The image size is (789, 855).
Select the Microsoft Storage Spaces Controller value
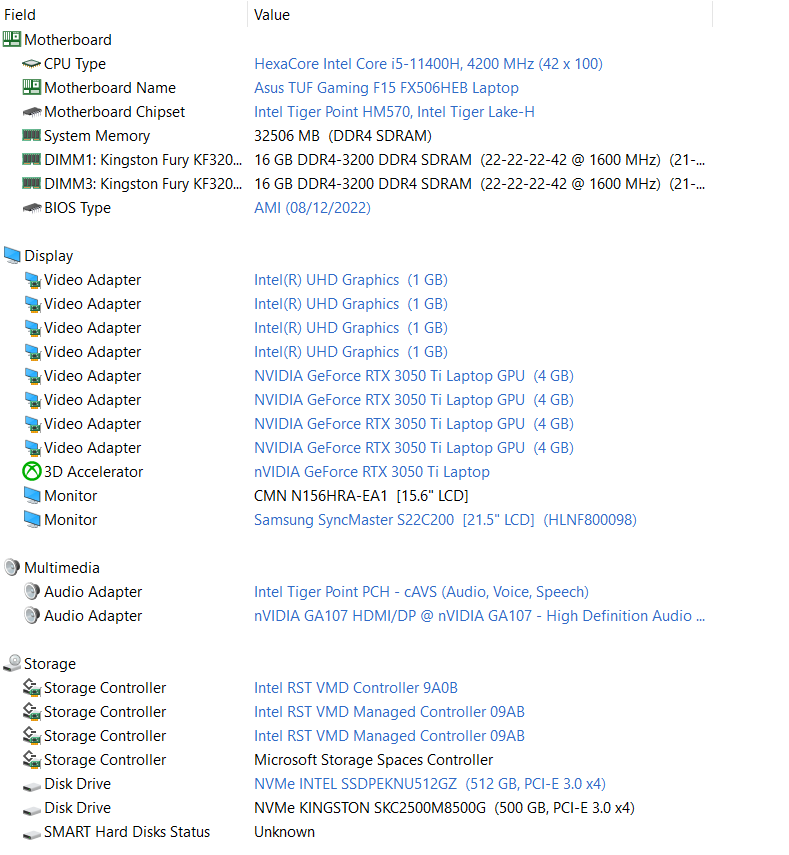(x=374, y=760)
